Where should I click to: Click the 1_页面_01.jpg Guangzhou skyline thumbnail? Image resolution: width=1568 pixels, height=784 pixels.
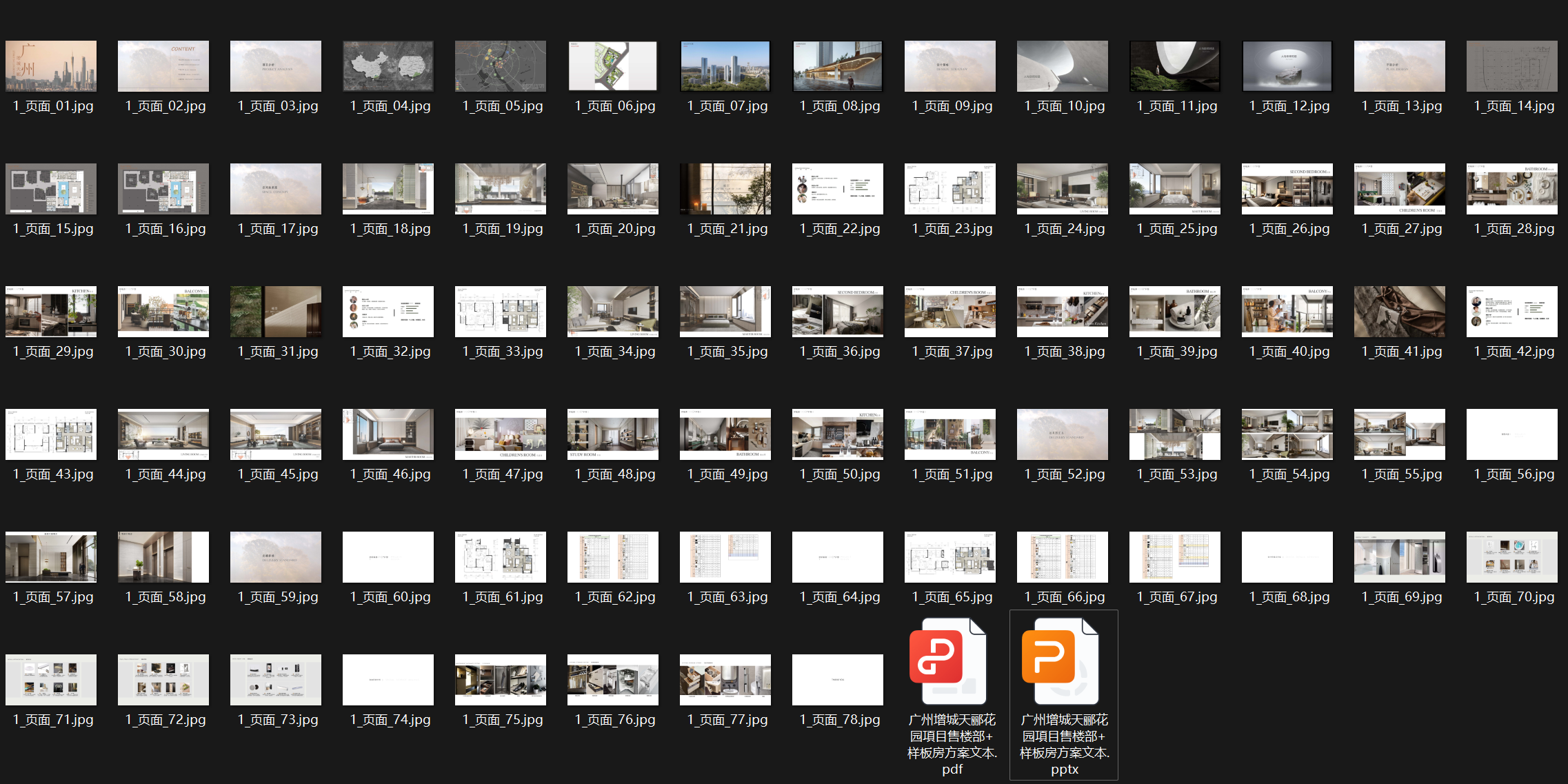pyautogui.click(x=51, y=66)
